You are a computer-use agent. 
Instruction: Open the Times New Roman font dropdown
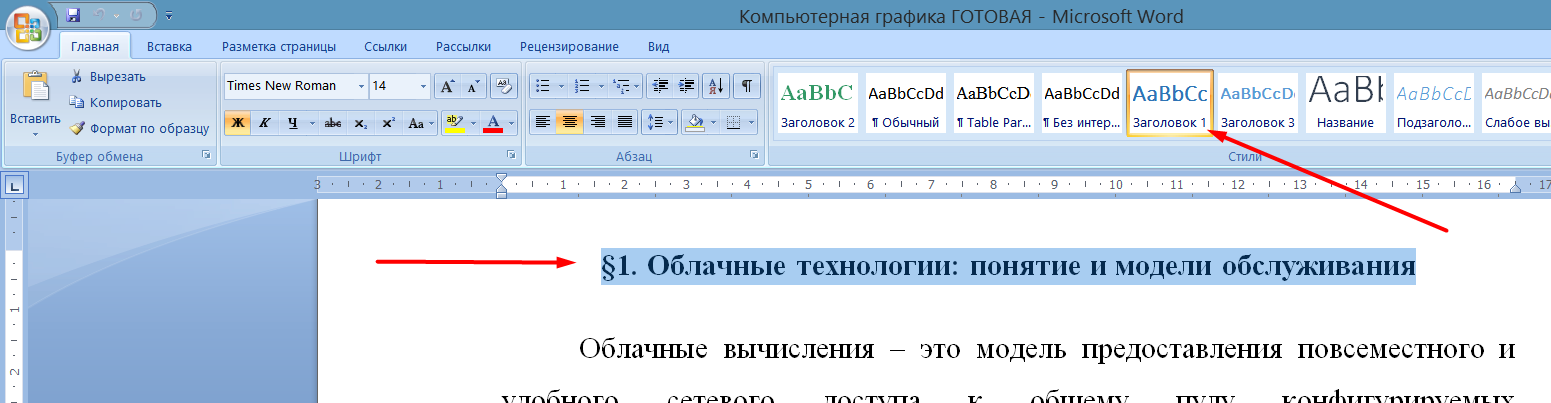[x=360, y=86]
